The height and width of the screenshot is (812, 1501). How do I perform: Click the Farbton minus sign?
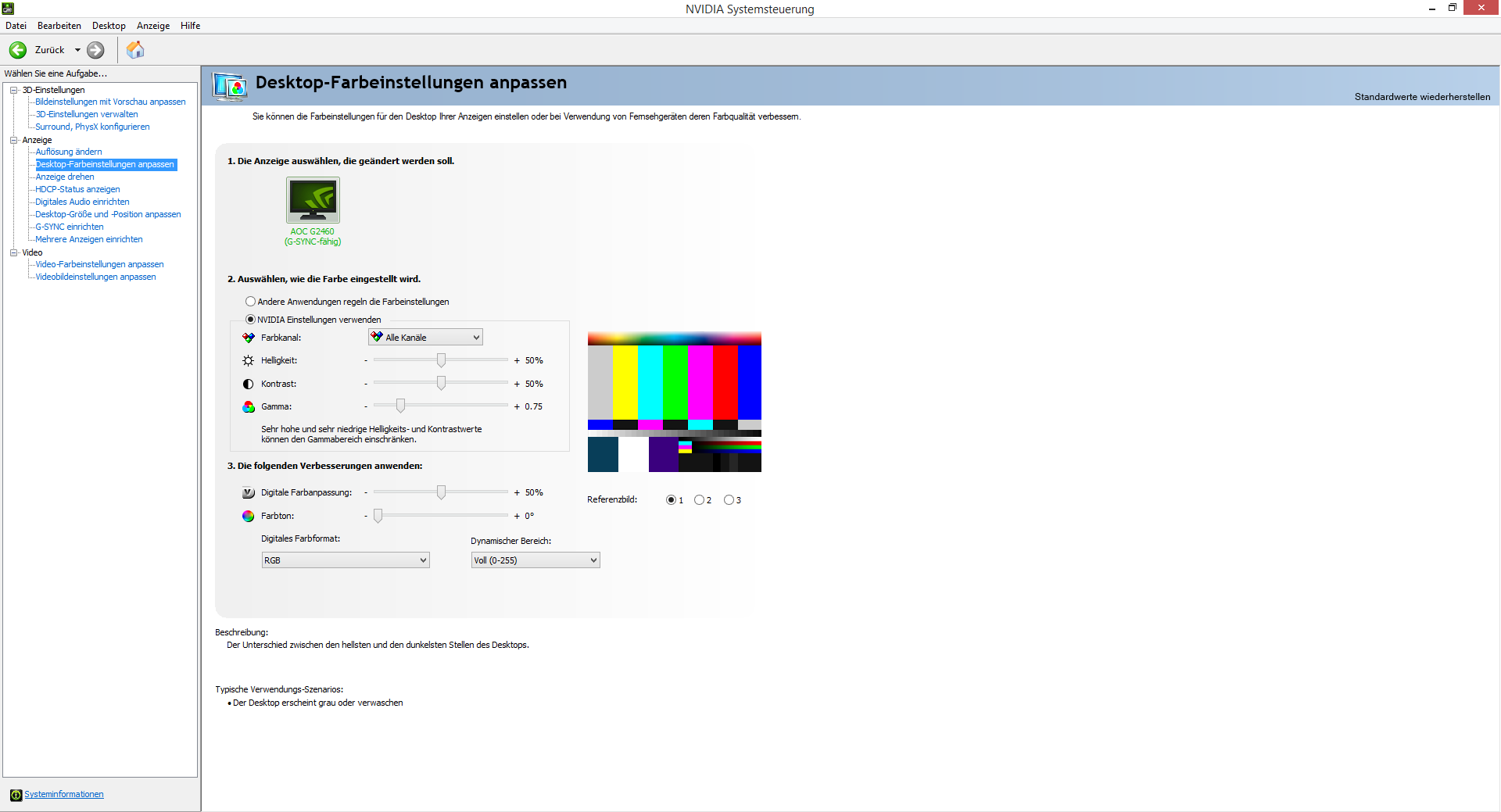coord(366,517)
